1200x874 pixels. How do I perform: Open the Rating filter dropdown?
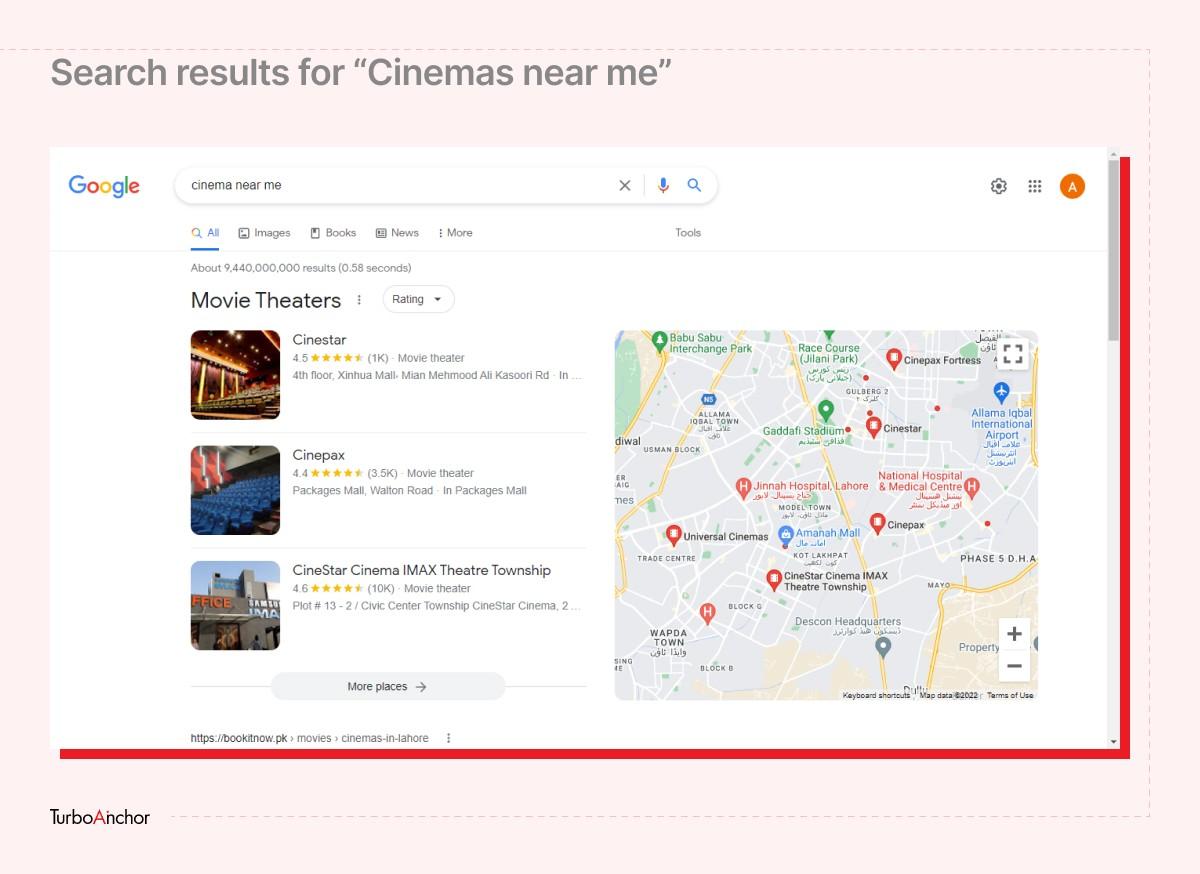pos(418,299)
